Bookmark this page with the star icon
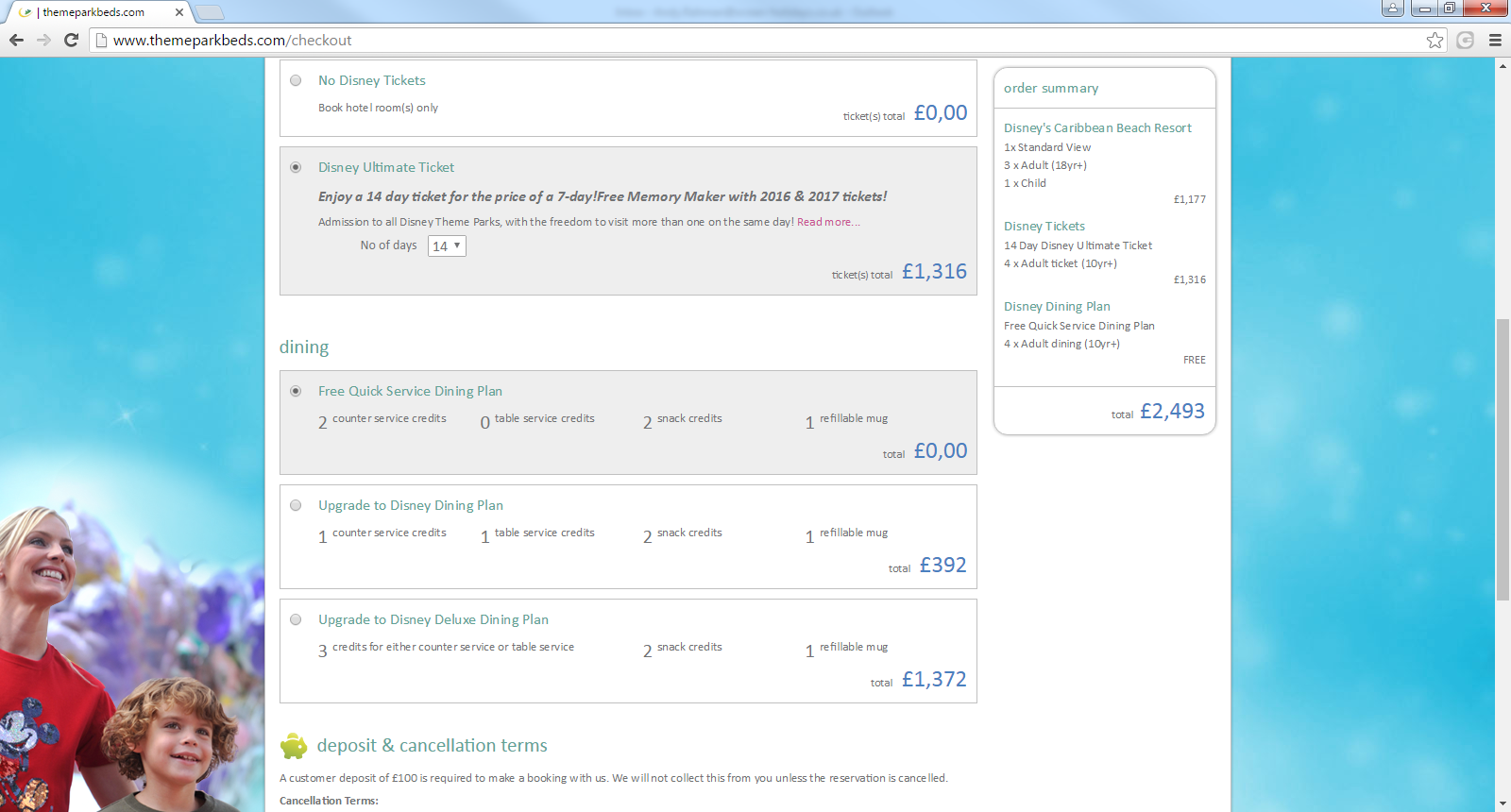The image size is (1511, 812). [x=1435, y=40]
